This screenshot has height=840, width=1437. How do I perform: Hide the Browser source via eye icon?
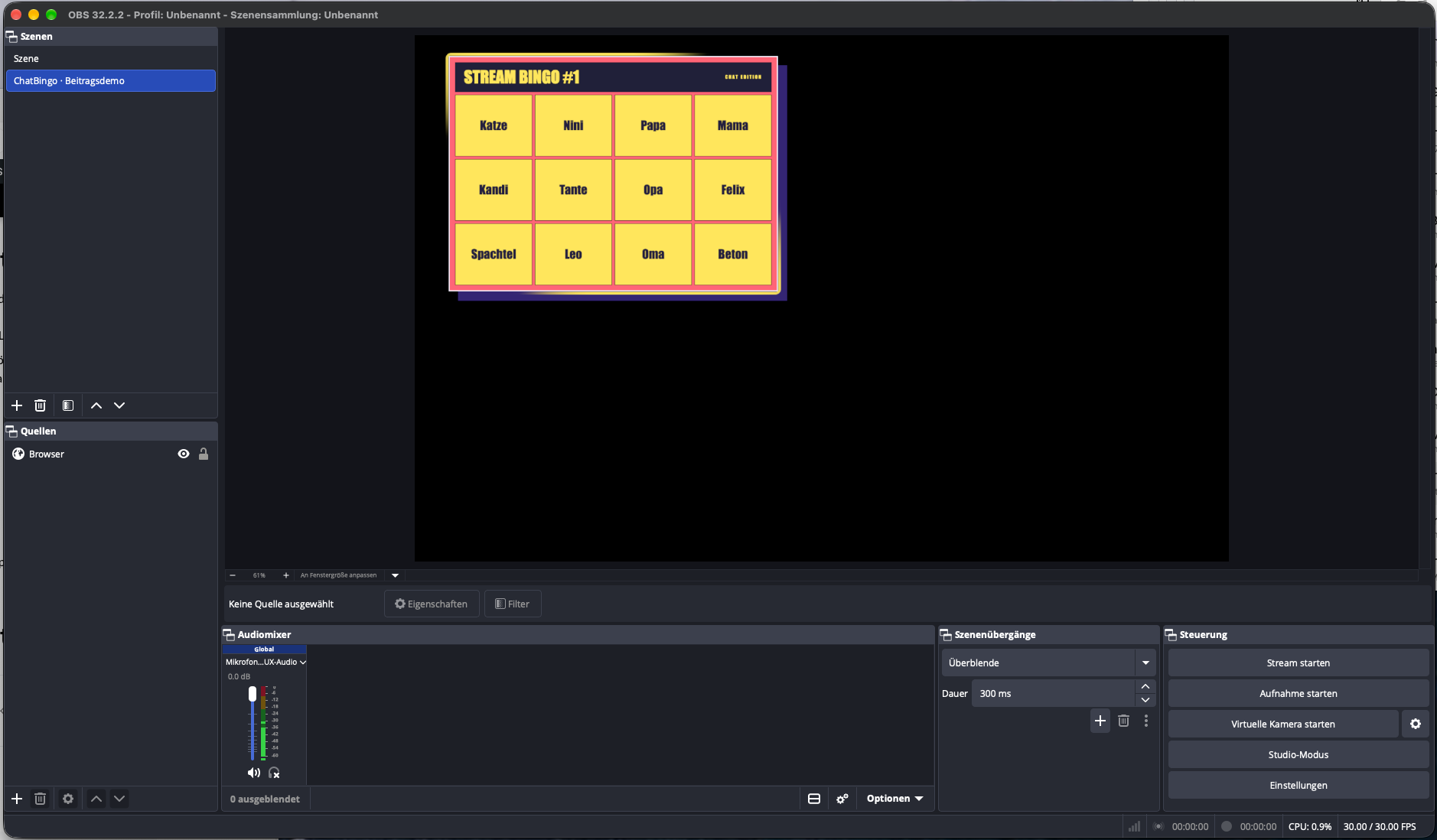(x=184, y=454)
